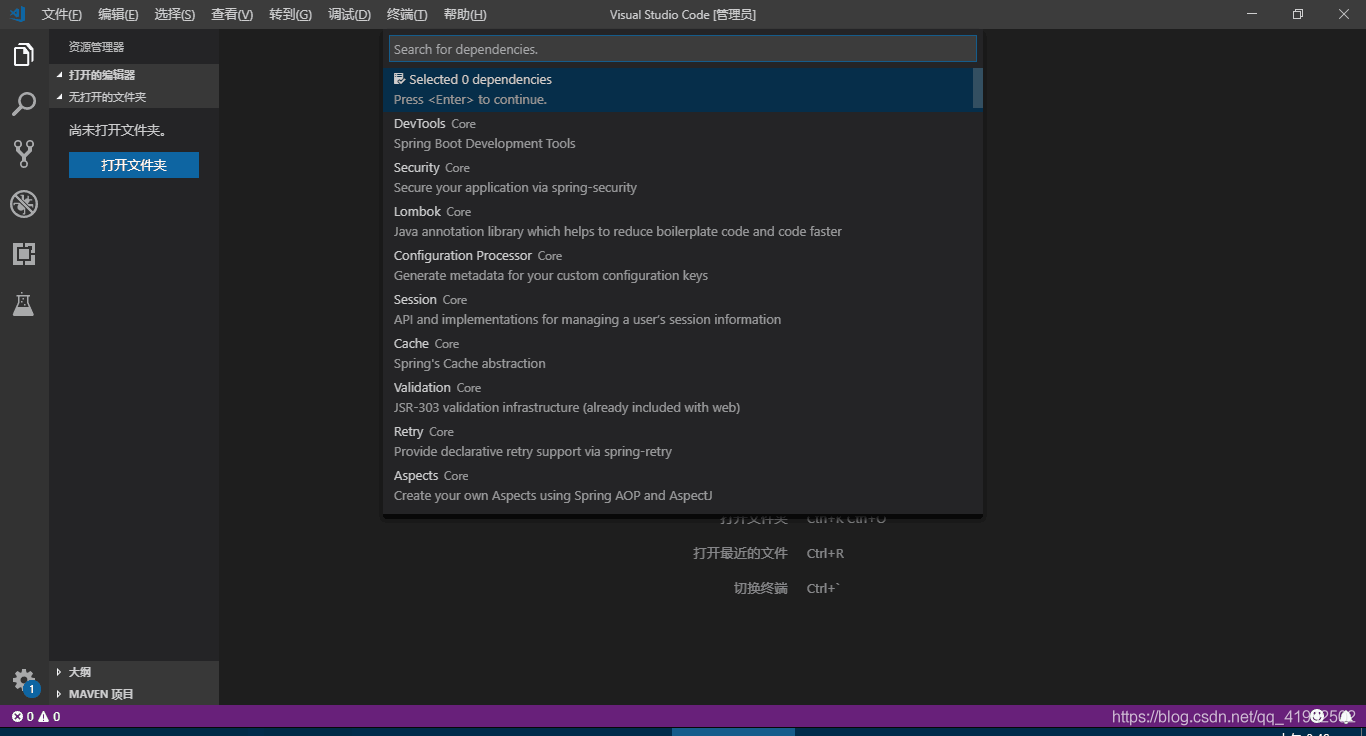Open the 帮助(H) menu
Viewport: 1366px width, 736px height.
465,14
